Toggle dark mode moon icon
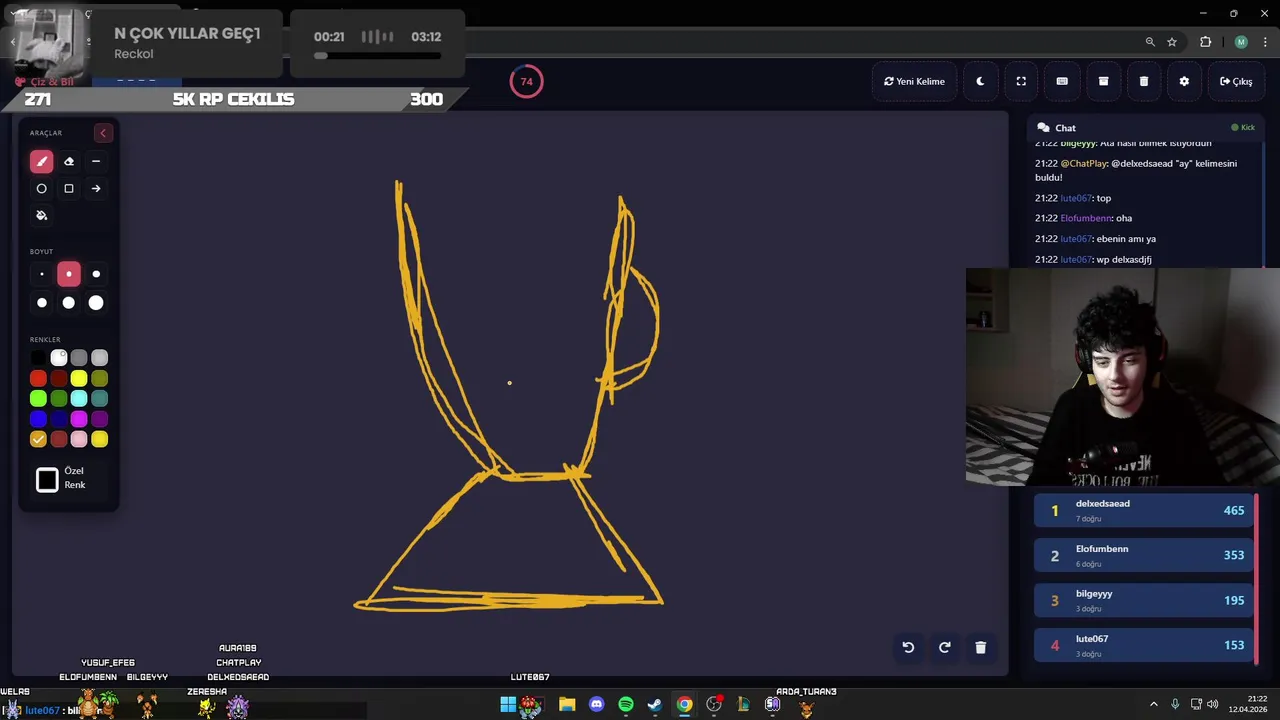This screenshot has height=720, width=1280. coord(980,81)
